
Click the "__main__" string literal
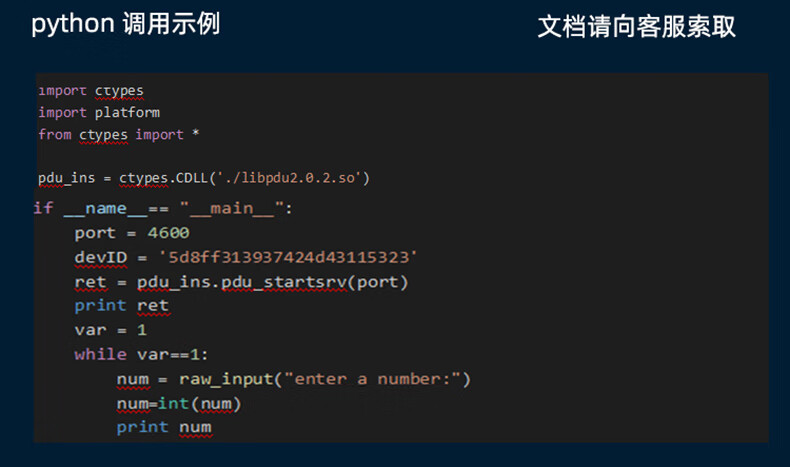pos(234,208)
